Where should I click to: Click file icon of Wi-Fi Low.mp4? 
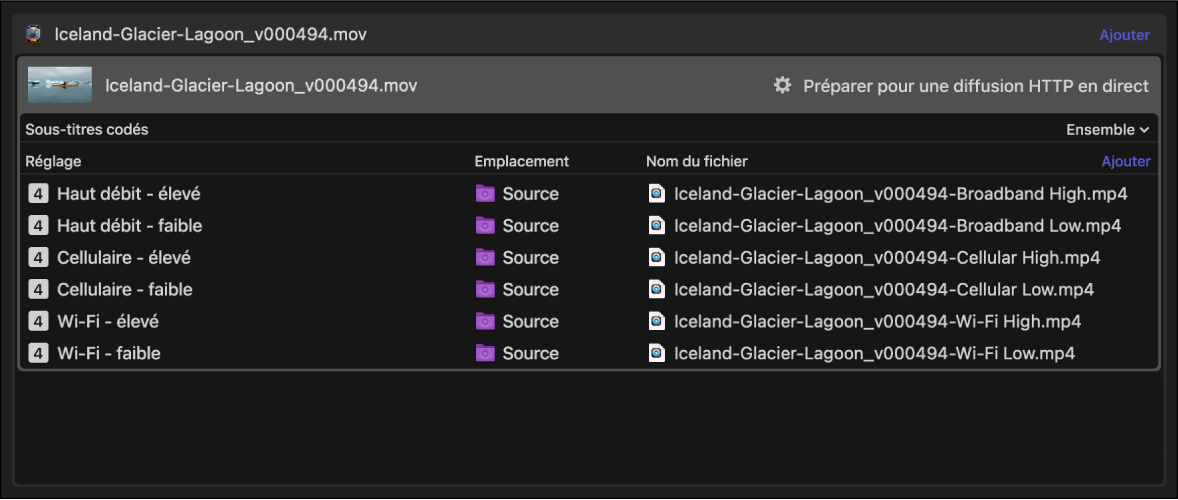657,354
